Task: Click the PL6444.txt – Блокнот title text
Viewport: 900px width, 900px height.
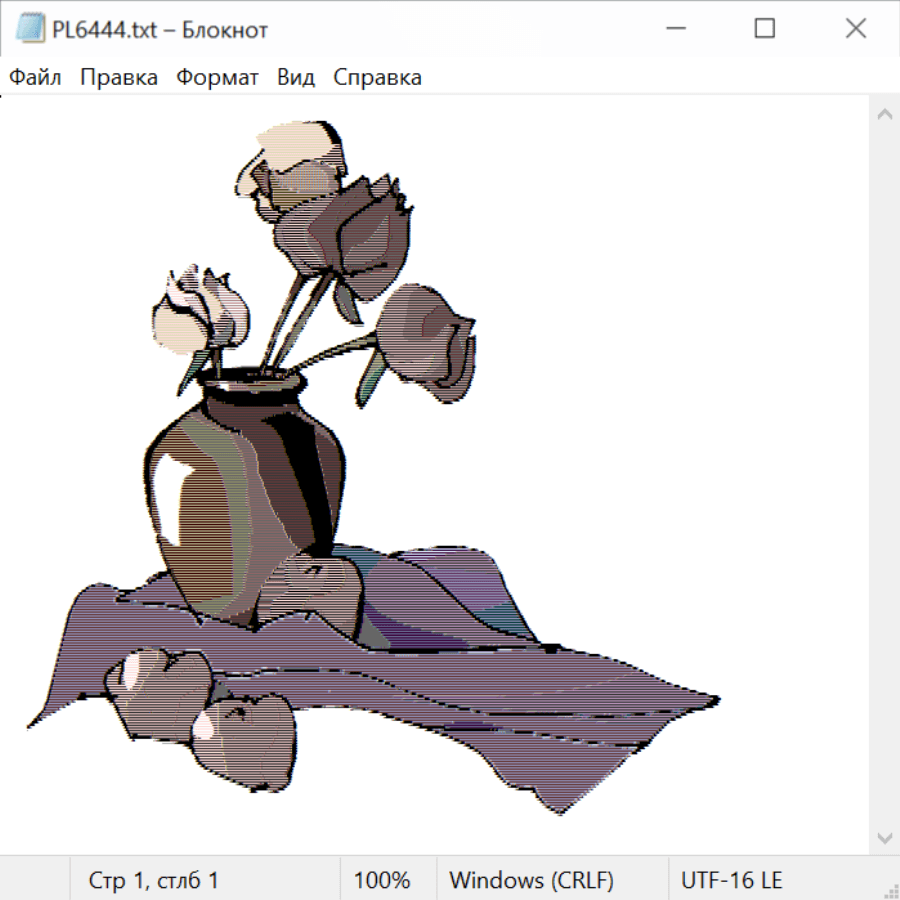Action: click(160, 30)
